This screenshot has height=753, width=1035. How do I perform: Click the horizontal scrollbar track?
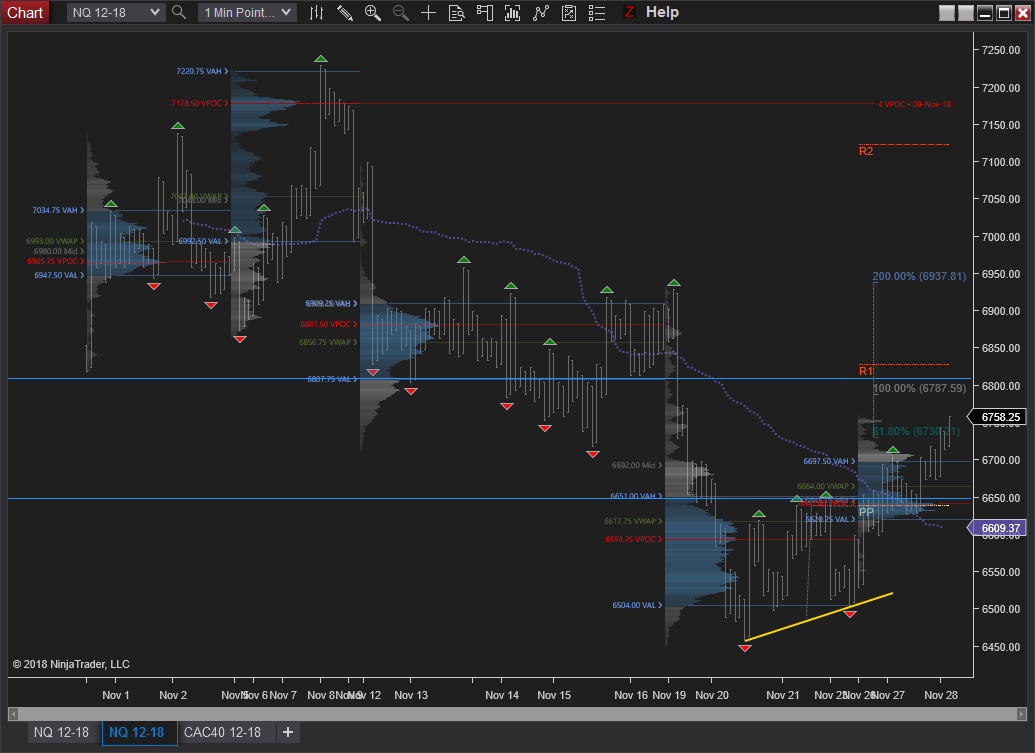517,713
